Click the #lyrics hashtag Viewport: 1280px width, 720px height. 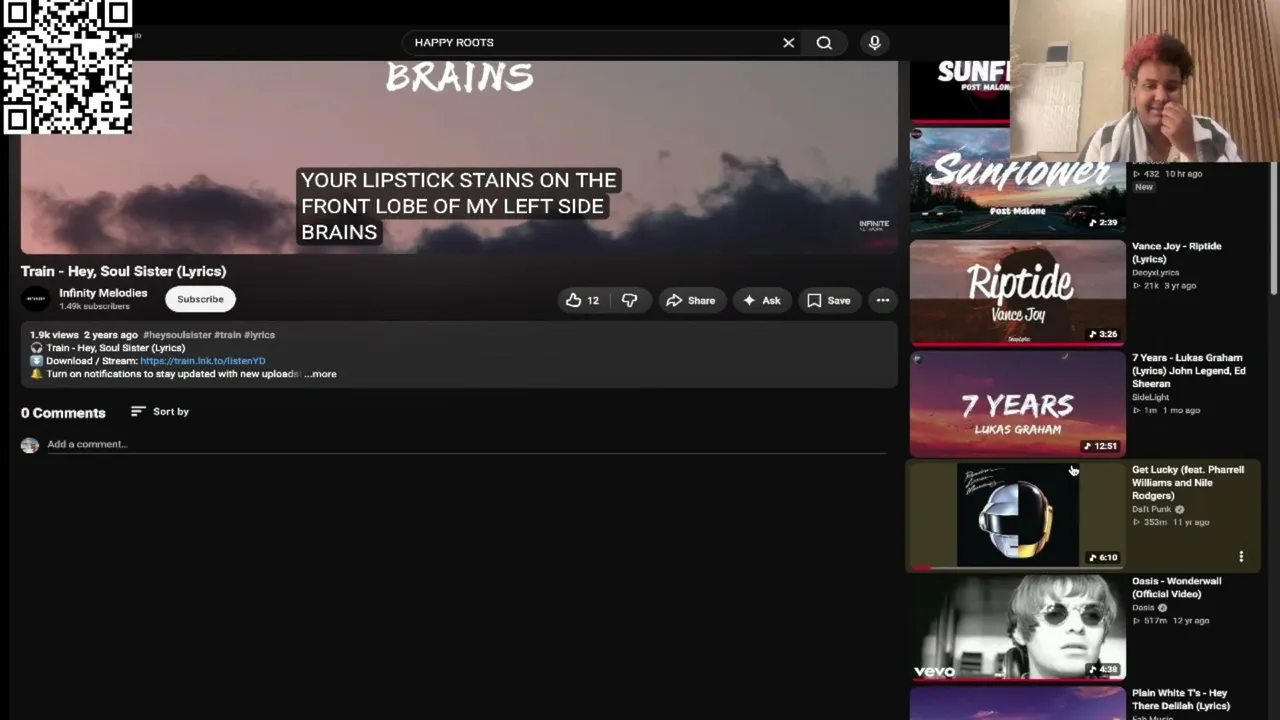tap(259, 335)
